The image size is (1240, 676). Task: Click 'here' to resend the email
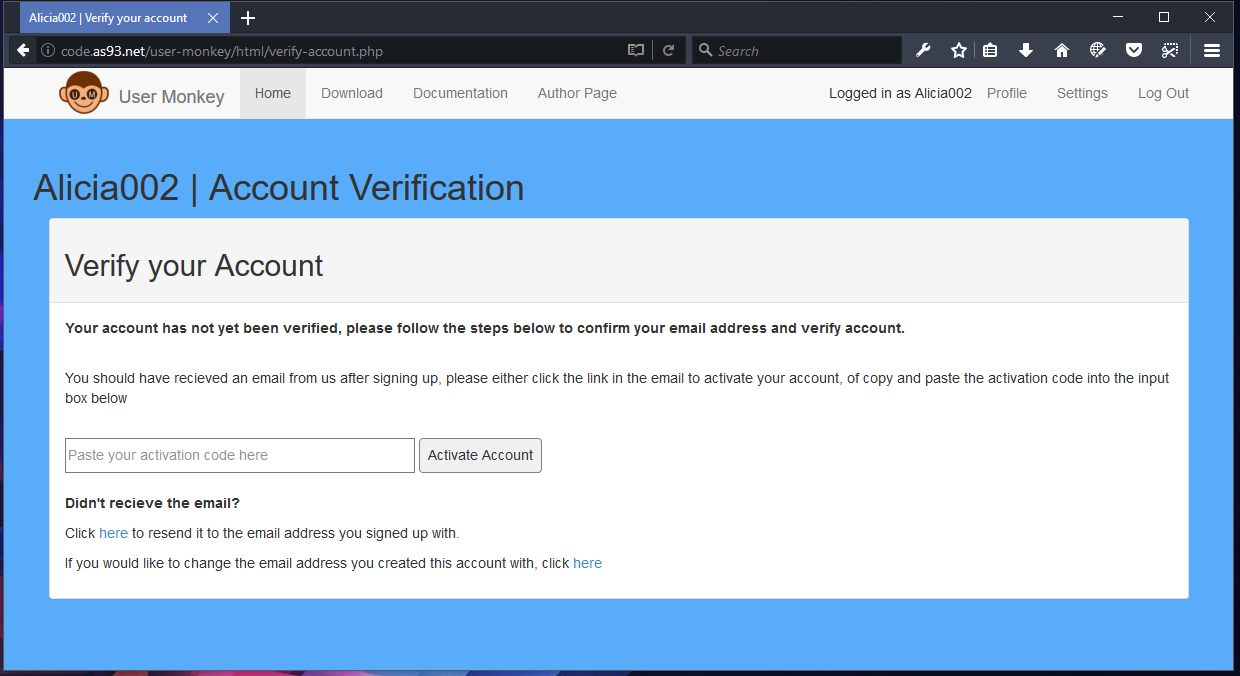(113, 533)
